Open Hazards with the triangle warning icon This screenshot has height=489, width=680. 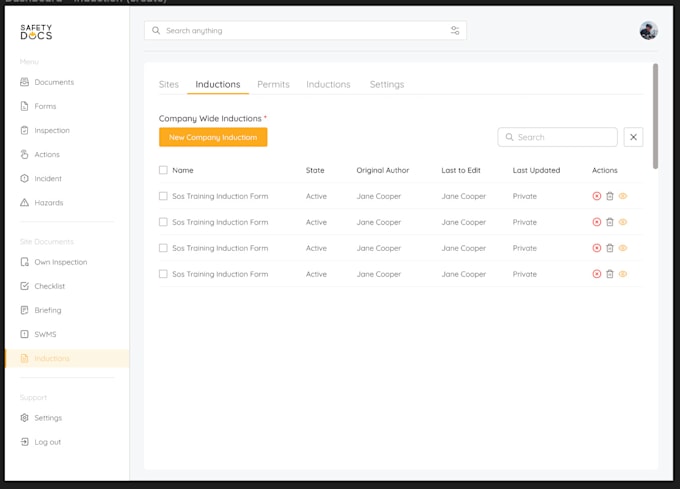pyautogui.click(x=42, y=202)
